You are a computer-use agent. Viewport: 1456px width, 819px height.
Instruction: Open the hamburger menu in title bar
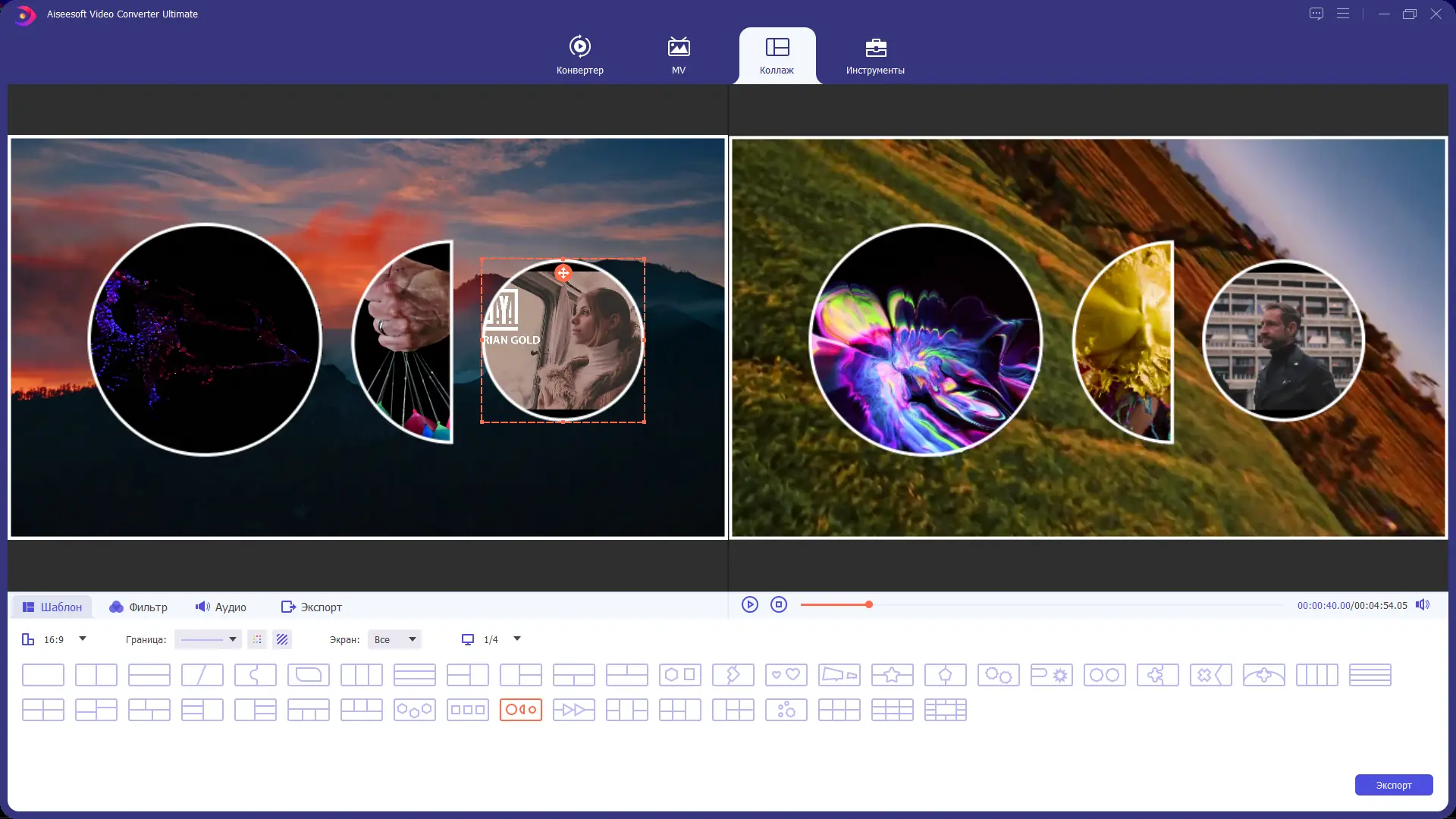(x=1342, y=14)
